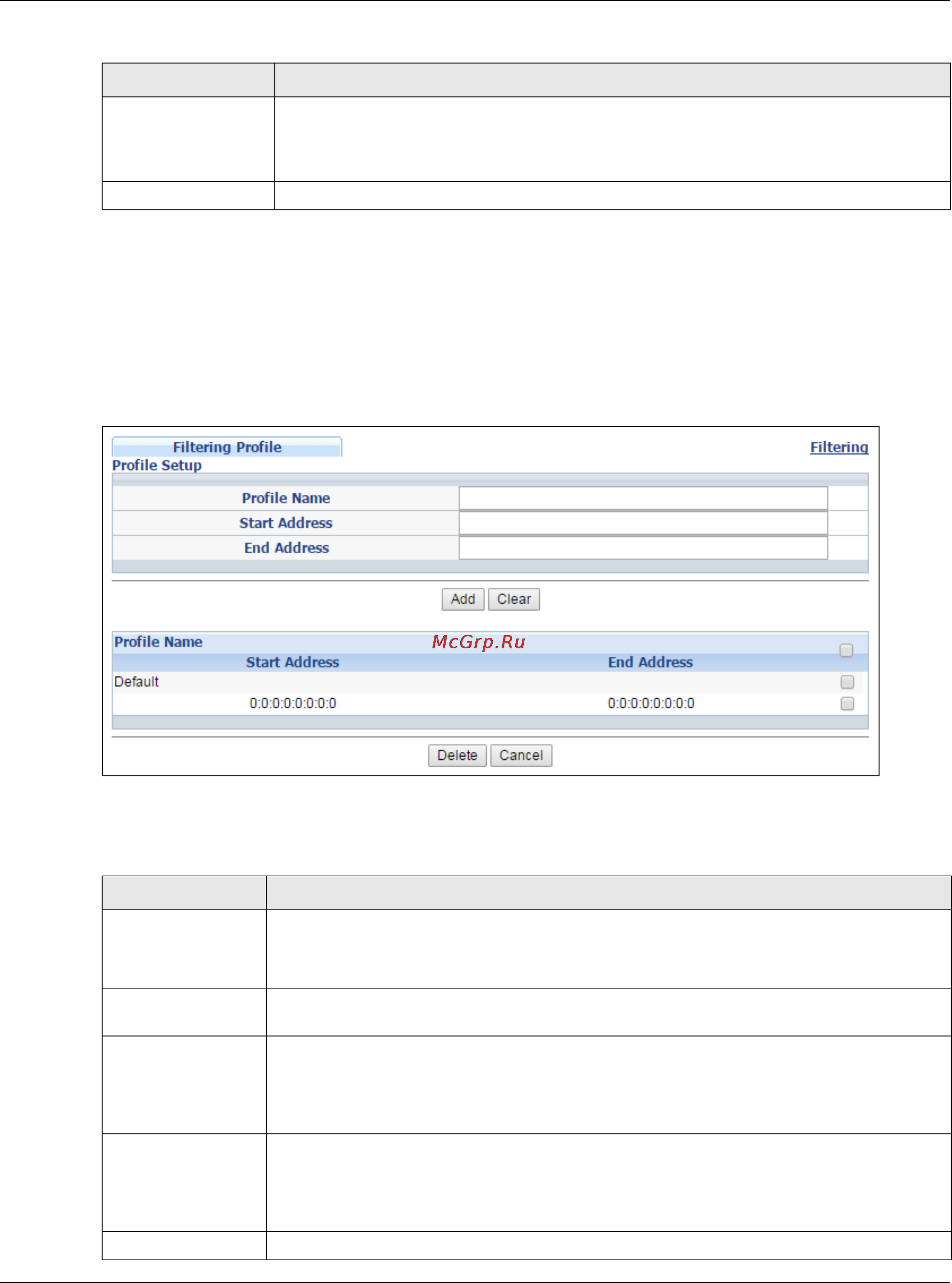The image size is (952, 1283).
Task: Click the Clear button
Action: (514, 599)
